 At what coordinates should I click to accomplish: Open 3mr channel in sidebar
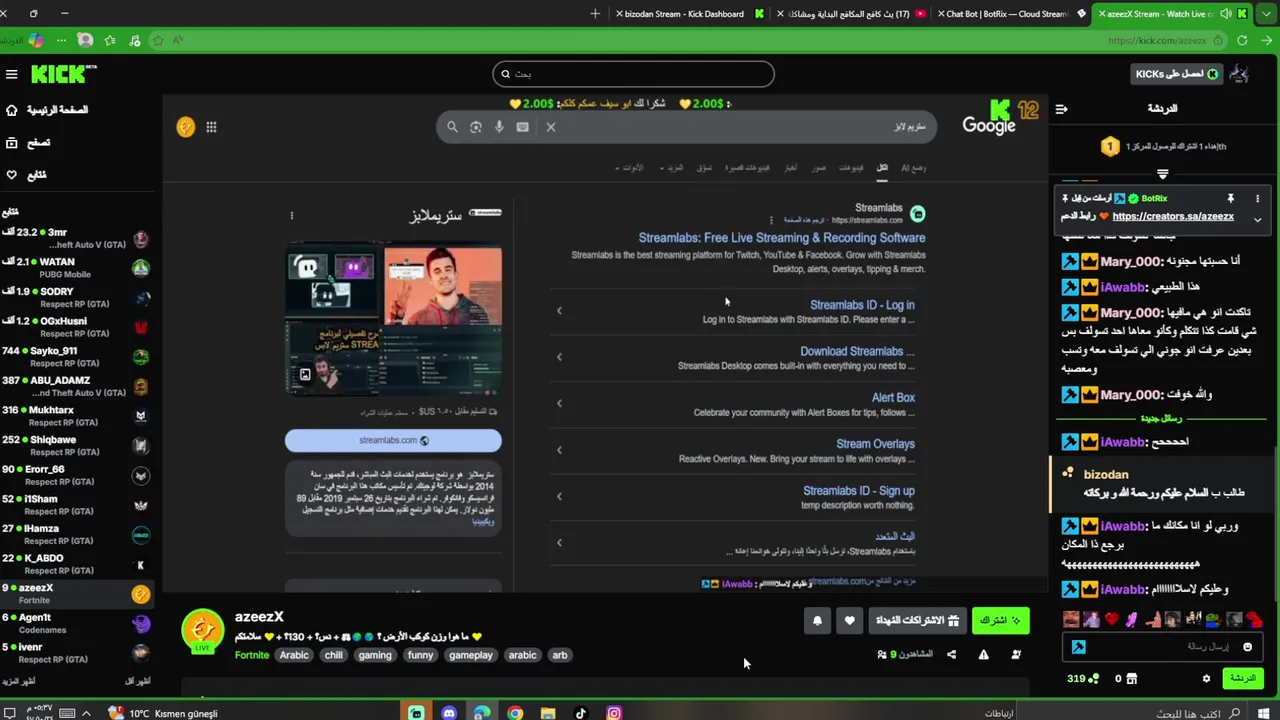(x=75, y=239)
